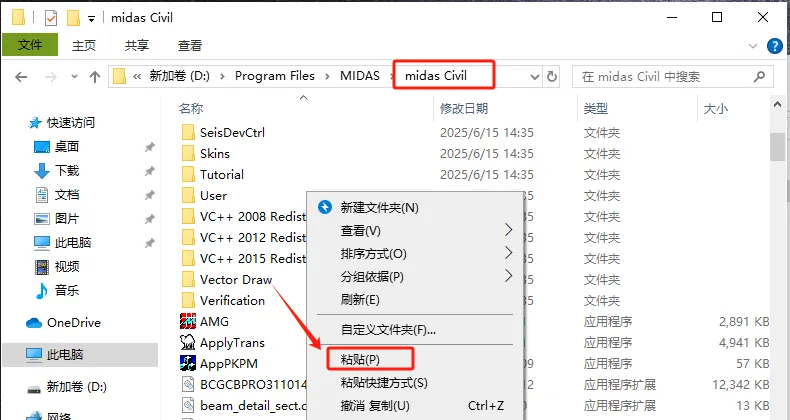Expand the 分组依据(P) submenu arrow
This screenshot has width=790, height=420.
tap(508, 276)
